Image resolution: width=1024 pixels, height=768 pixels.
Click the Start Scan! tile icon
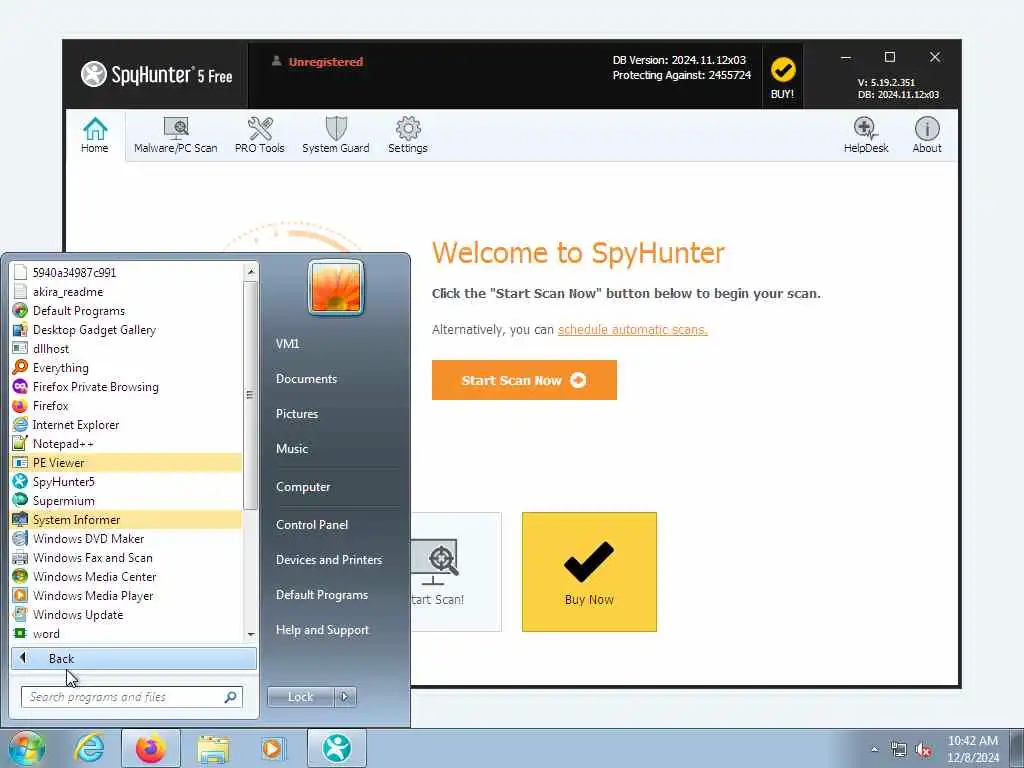[x=436, y=562]
